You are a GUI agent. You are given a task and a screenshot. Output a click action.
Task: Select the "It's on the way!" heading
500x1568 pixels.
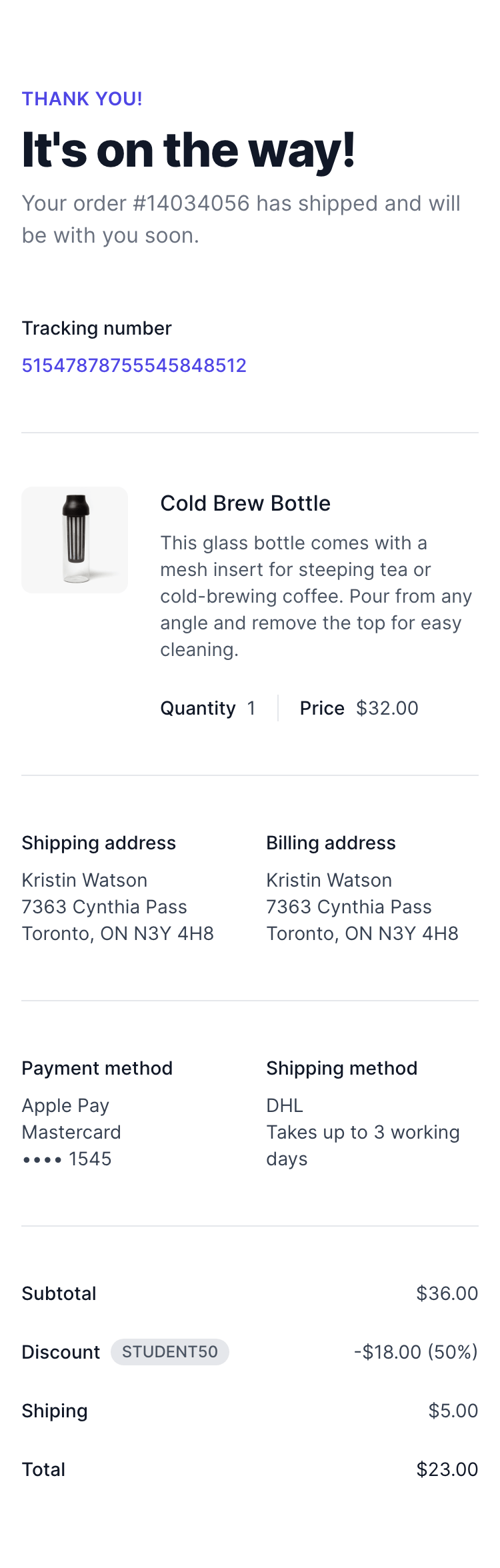pos(188,150)
